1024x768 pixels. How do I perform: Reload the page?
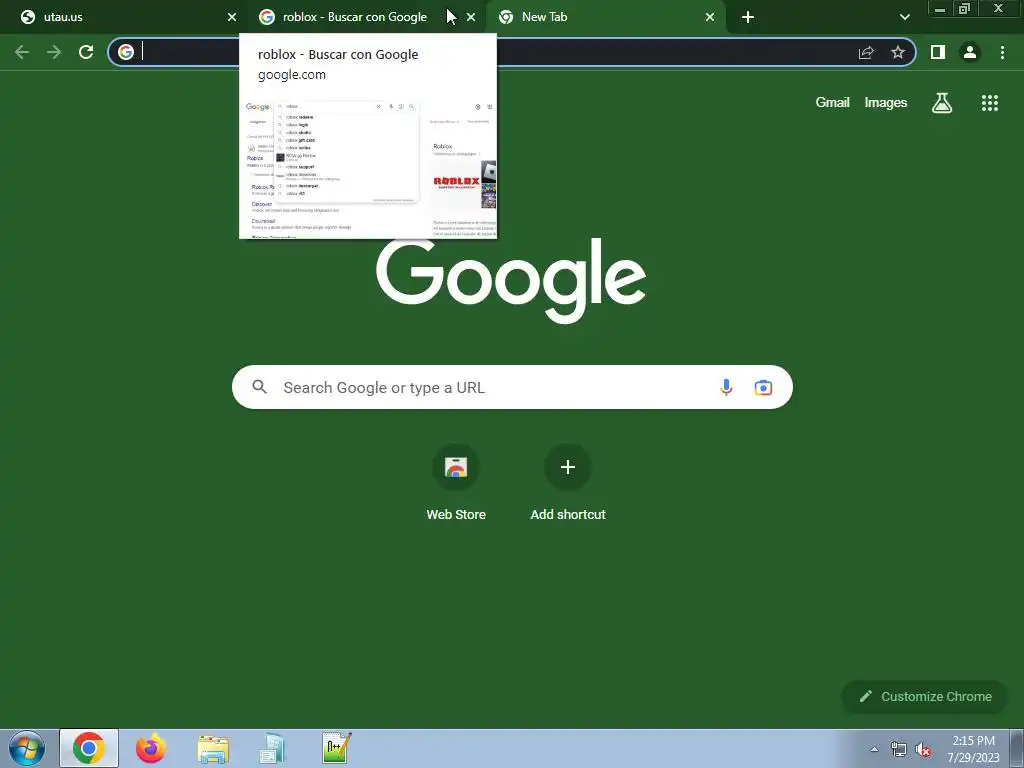coord(86,52)
